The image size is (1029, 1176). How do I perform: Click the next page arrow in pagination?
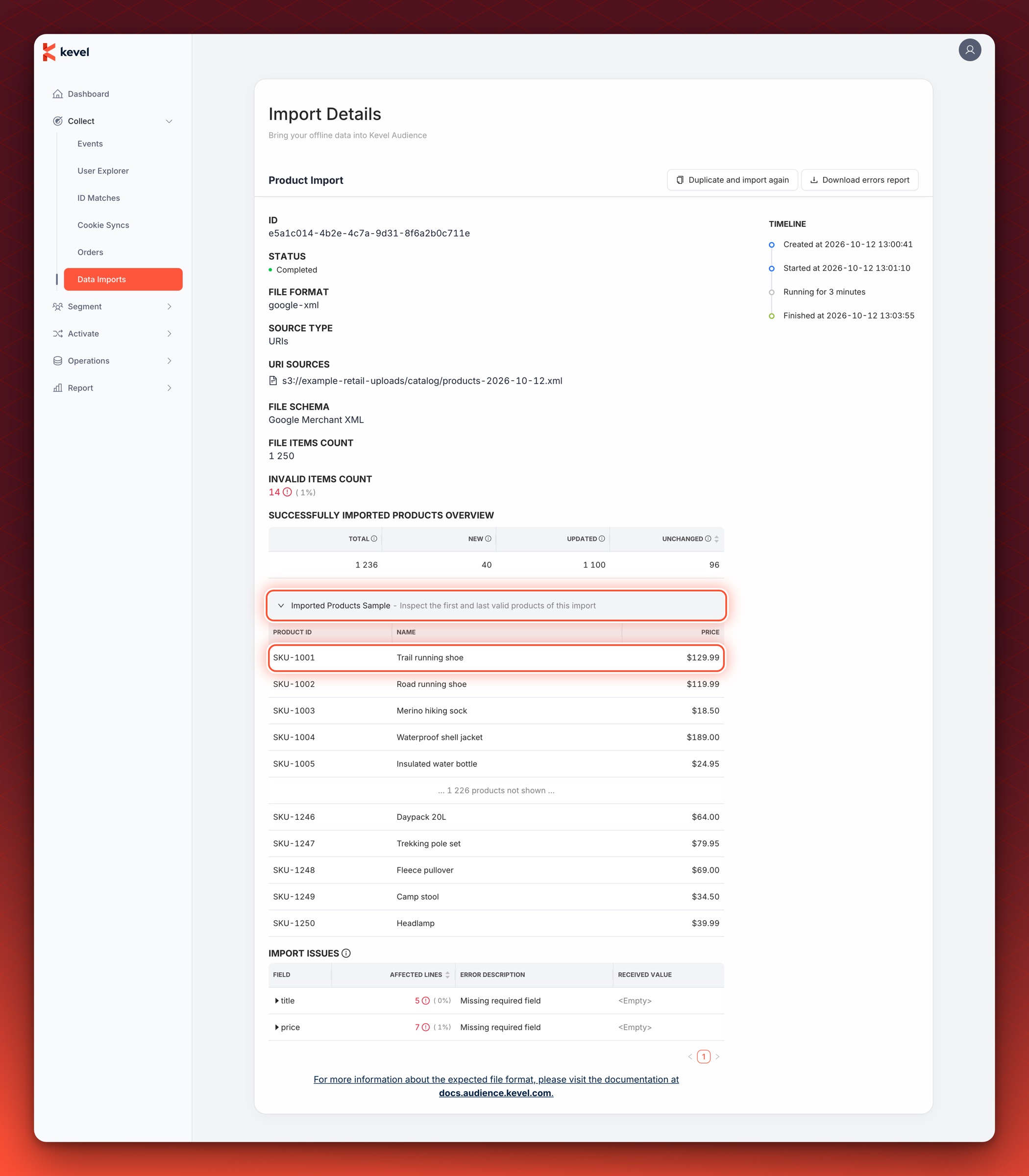coord(717,1056)
